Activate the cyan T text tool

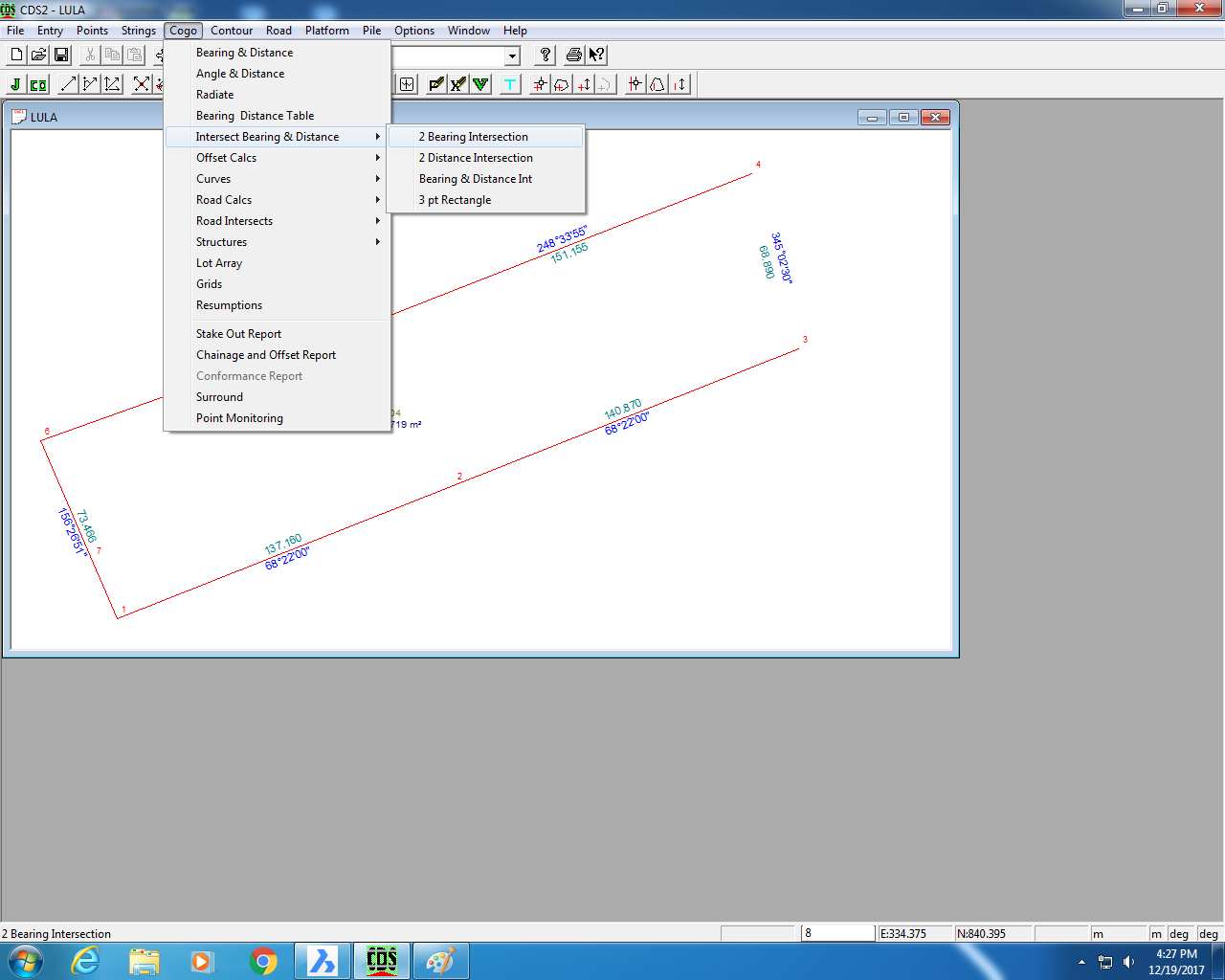(x=509, y=83)
